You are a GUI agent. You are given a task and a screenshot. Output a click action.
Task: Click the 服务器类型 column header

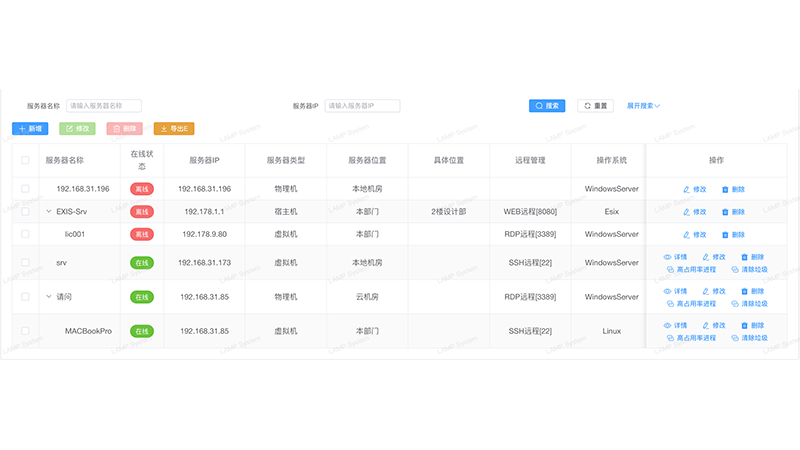tap(286, 160)
